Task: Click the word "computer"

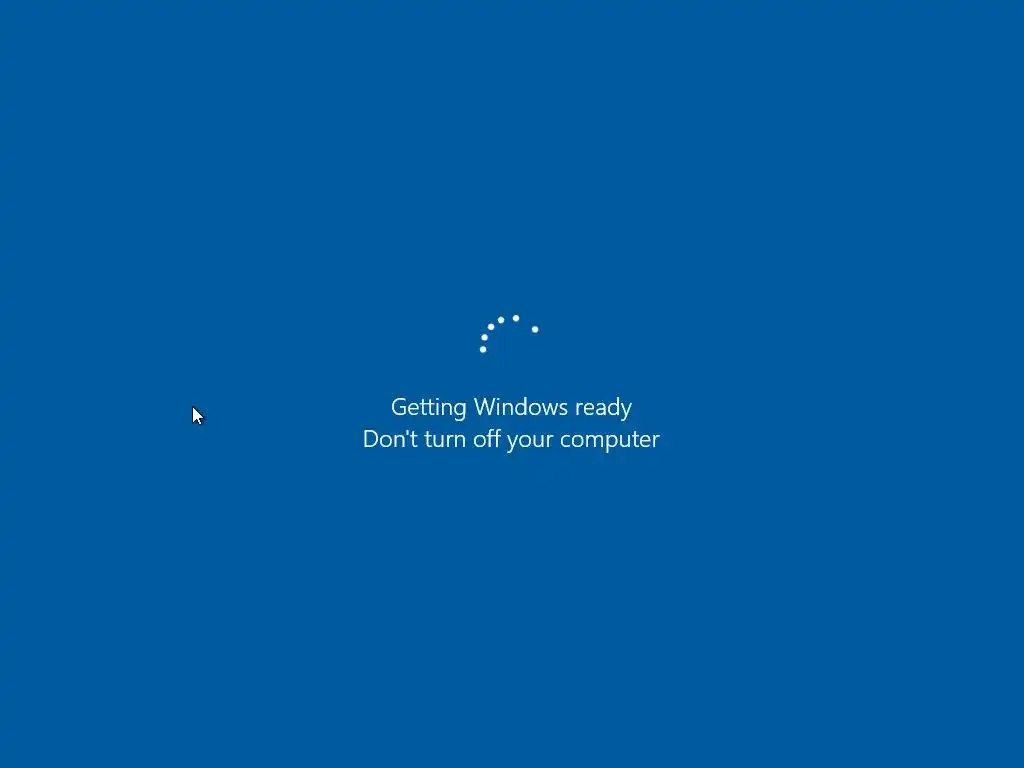Action: (x=610, y=440)
